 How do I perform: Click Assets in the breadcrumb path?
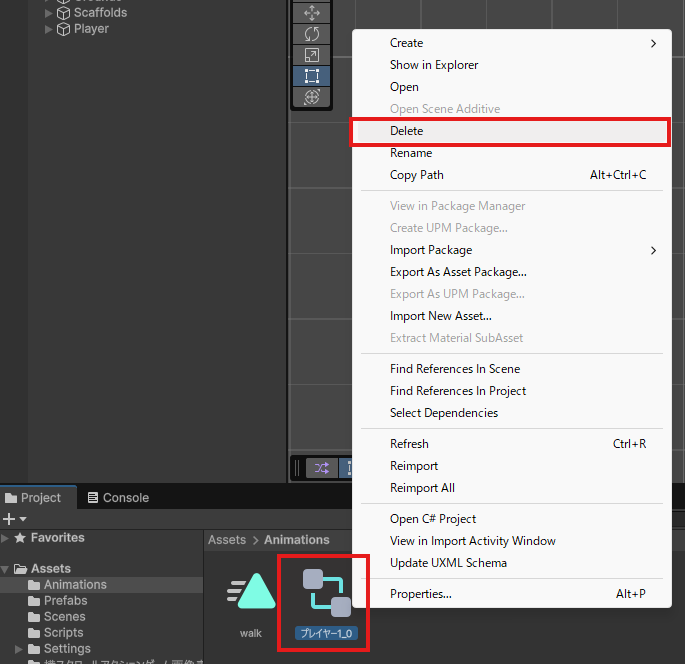pos(227,540)
